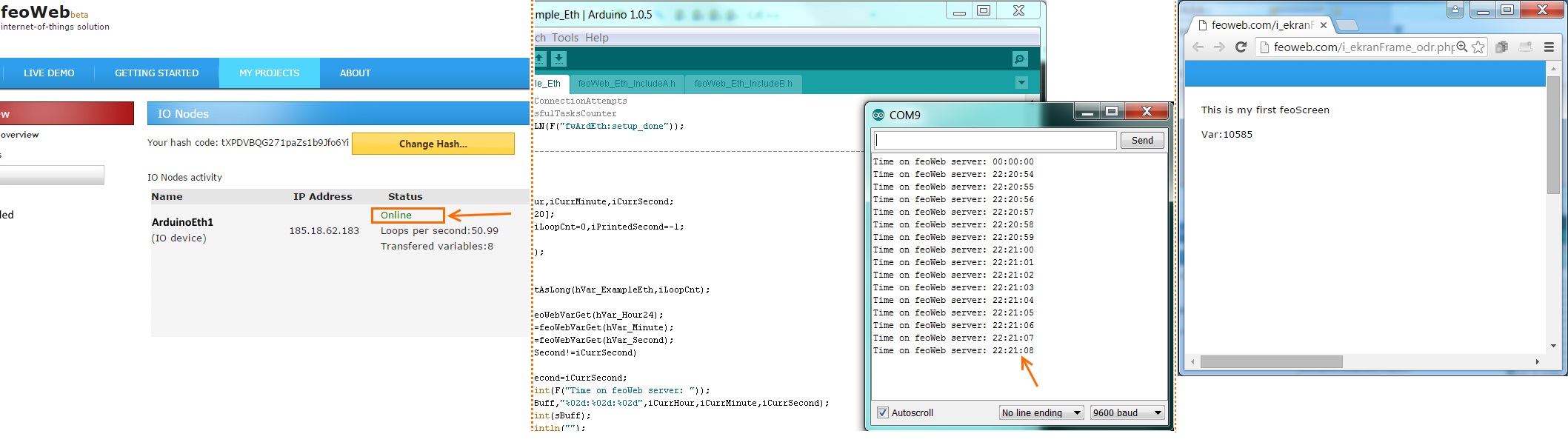Minimize the COM9 serial monitor window

pos(1087,112)
